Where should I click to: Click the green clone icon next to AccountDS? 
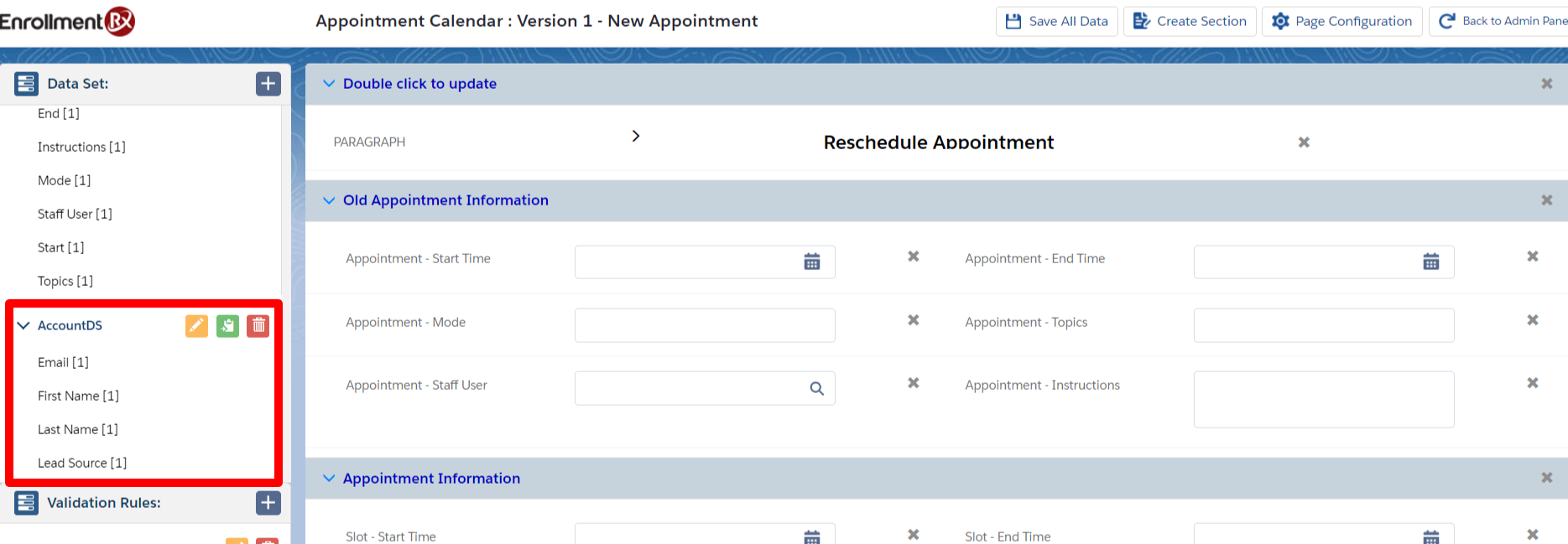(227, 325)
